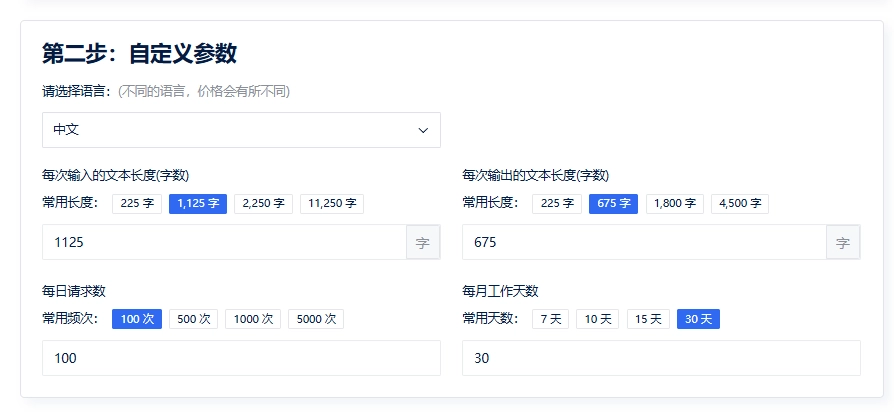Viewport: 894px width, 412px height.
Task: Click daily requests field showing 100
Action: (241, 358)
